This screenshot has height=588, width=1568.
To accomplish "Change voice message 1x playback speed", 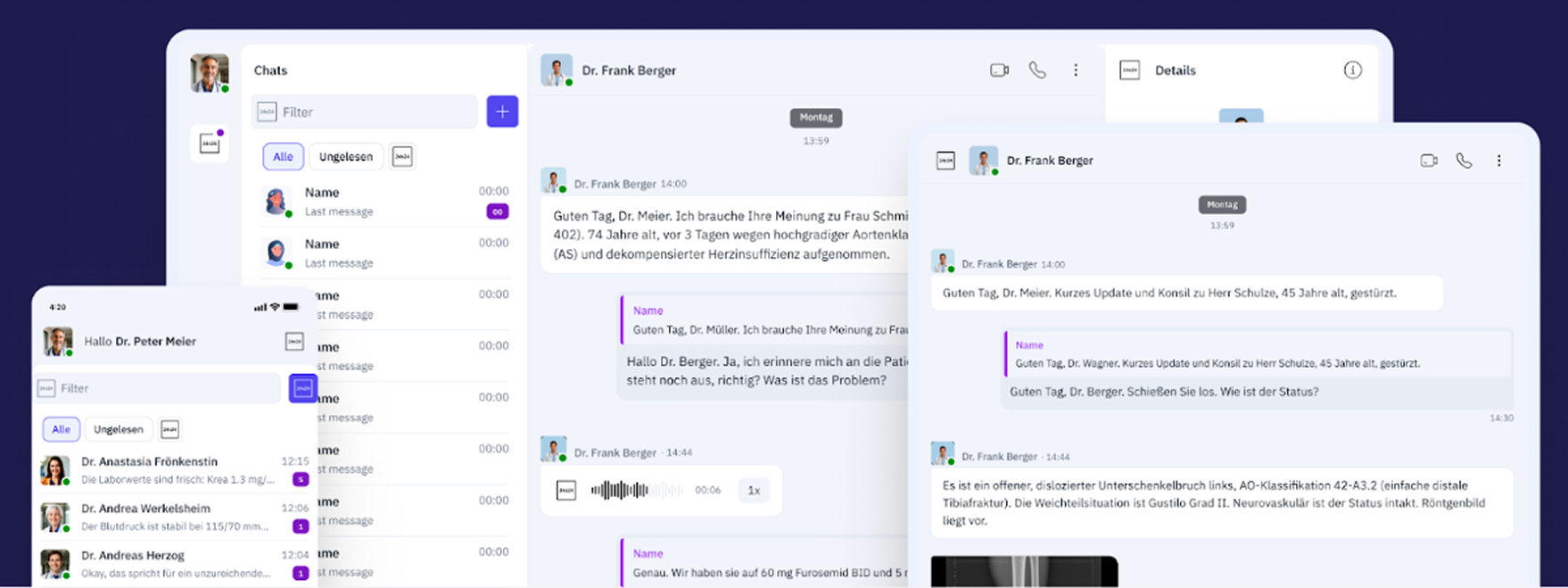I will coord(754,490).
